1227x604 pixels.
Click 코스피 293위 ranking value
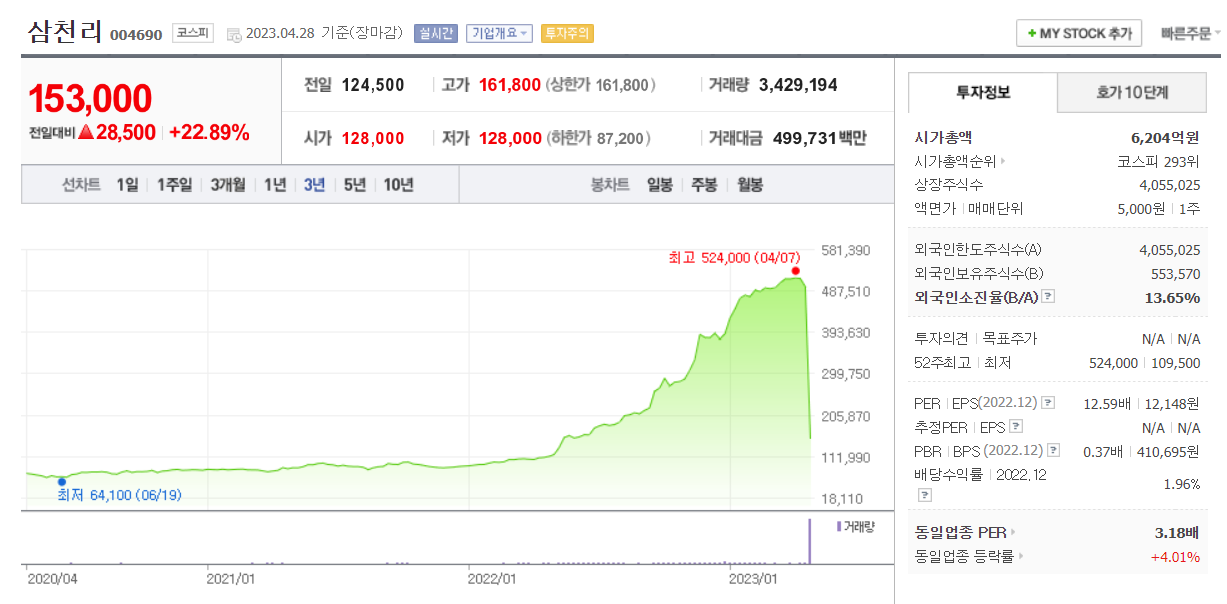pos(1159,161)
